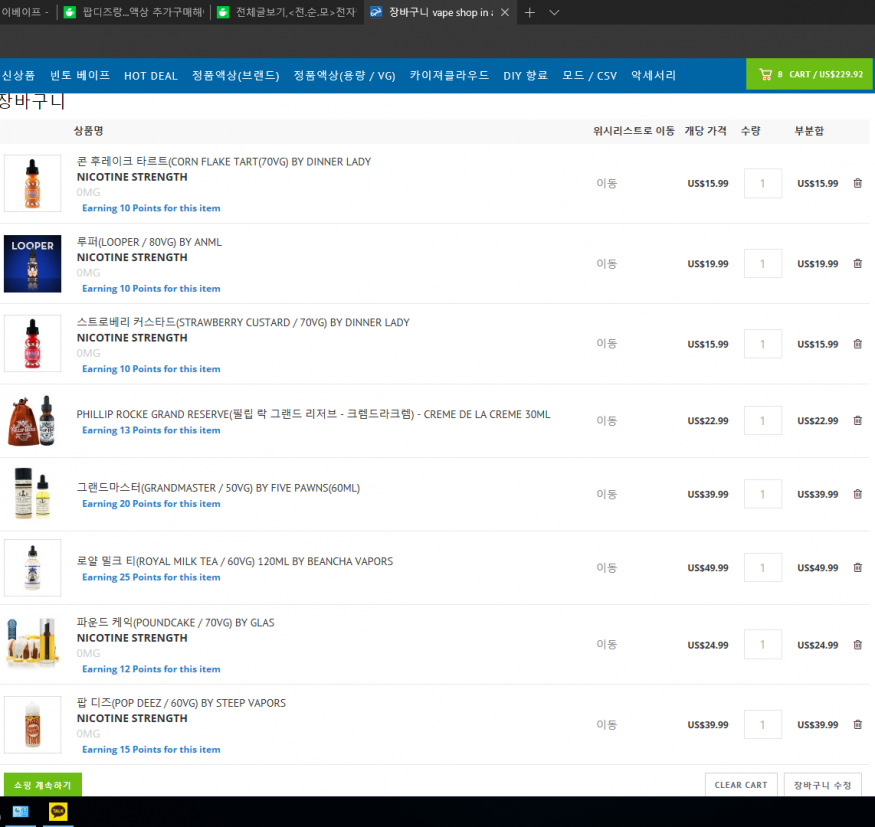Click the Looper product thumbnail

point(32,263)
